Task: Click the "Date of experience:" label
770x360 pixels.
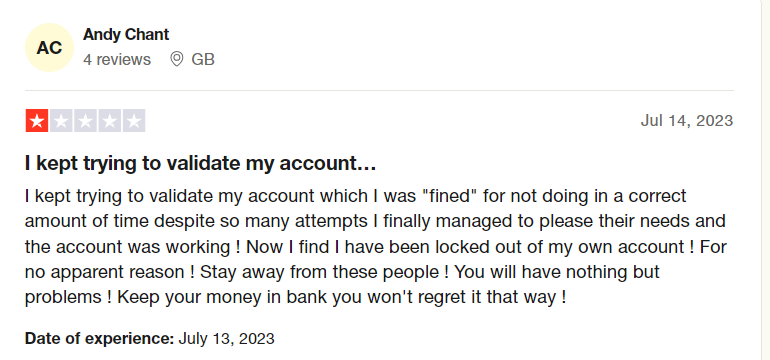Action: [99, 339]
